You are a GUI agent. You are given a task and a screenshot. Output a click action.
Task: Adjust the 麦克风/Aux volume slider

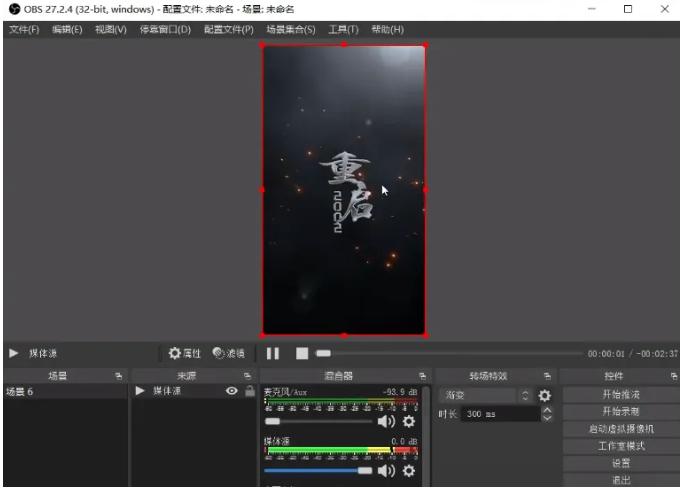(318, 421)
